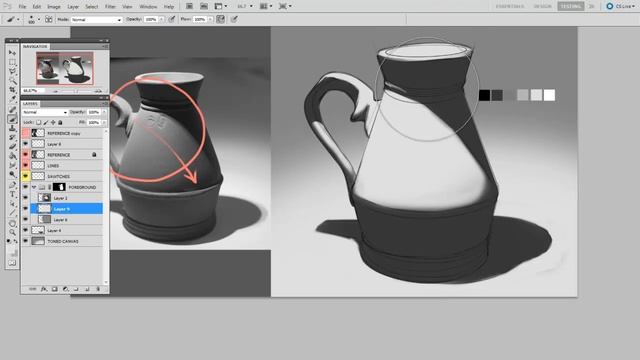Click the Link layers icon
The image size is (640, 360).
33,289
